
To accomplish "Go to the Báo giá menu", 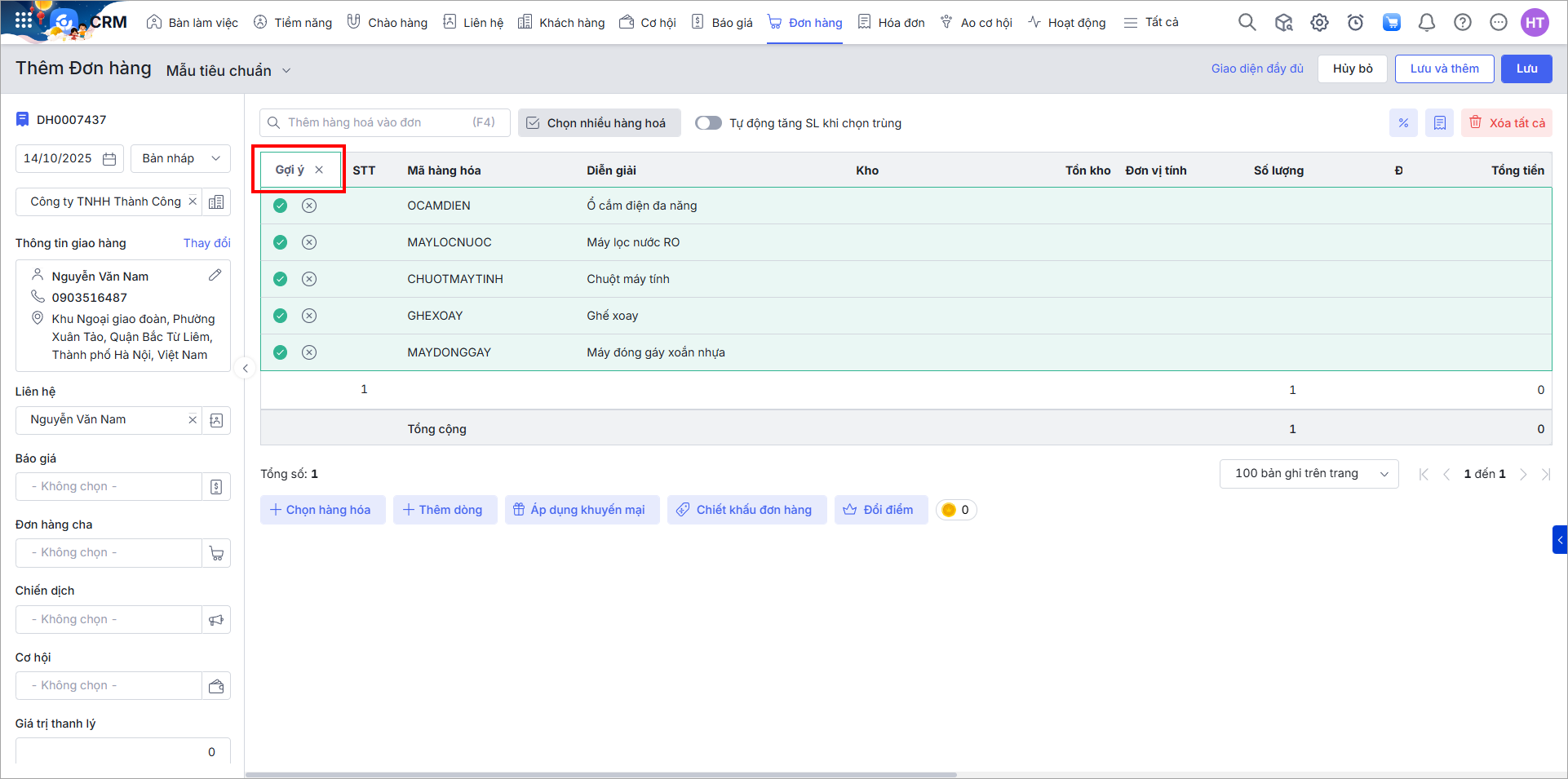I will 722,23.
